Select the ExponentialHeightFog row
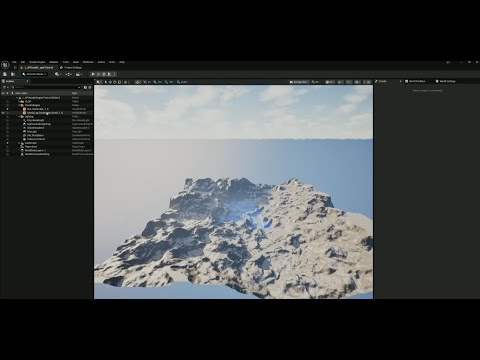Image resolution: width=480 pixels, height=360 pixels. pyautogui.click(x=47, y=124)
